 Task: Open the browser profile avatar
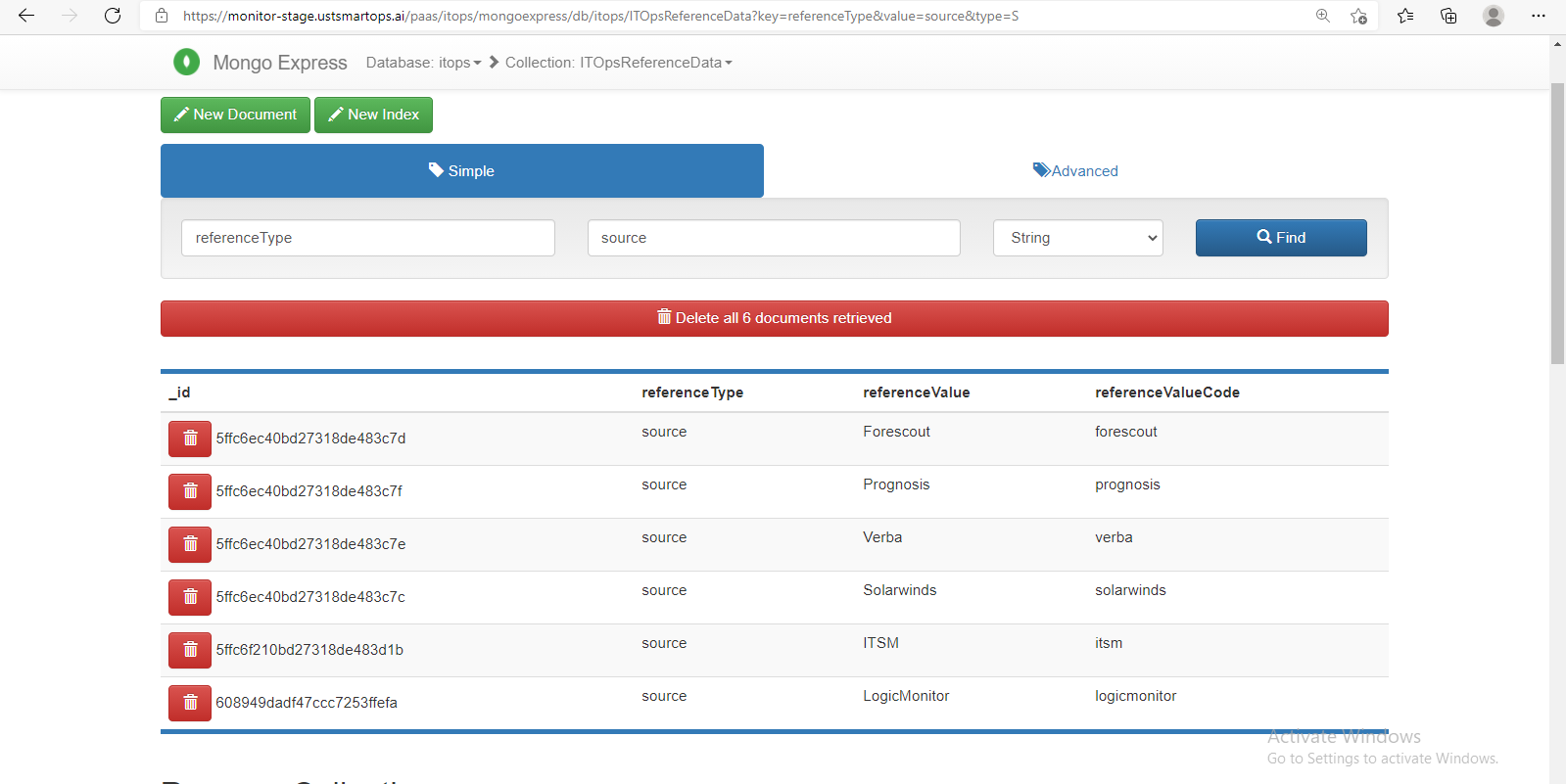pos(1494,16)
